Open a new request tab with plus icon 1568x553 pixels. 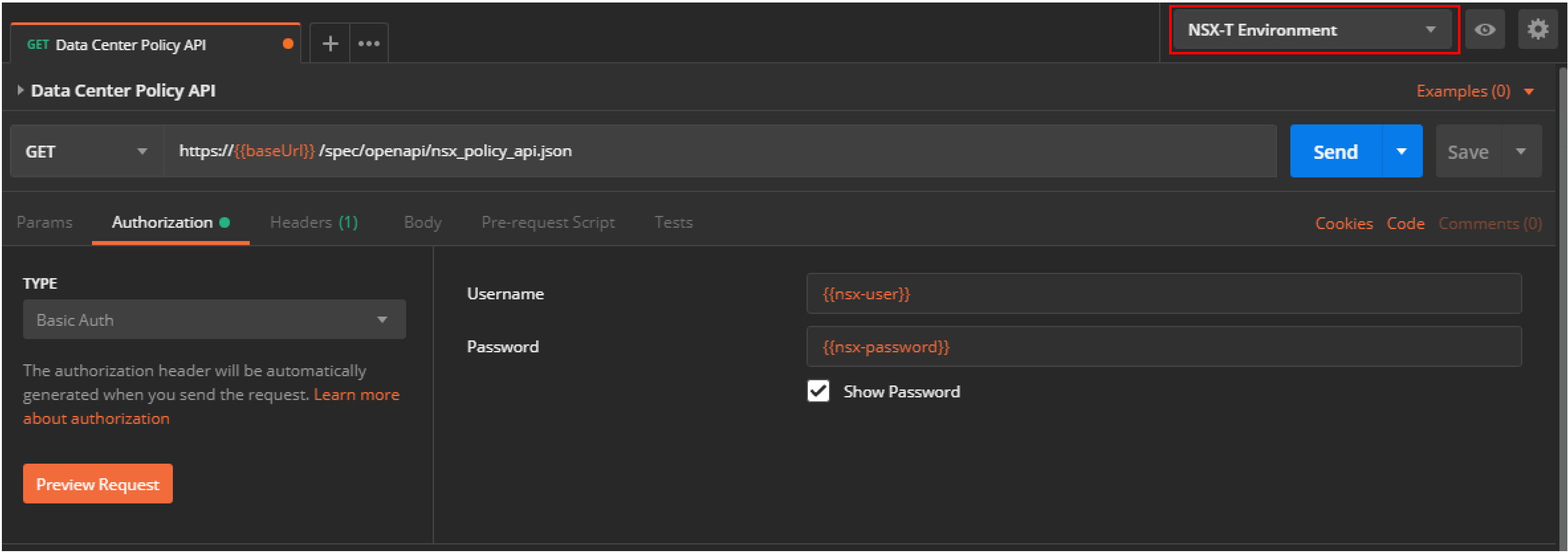[329, 43]
